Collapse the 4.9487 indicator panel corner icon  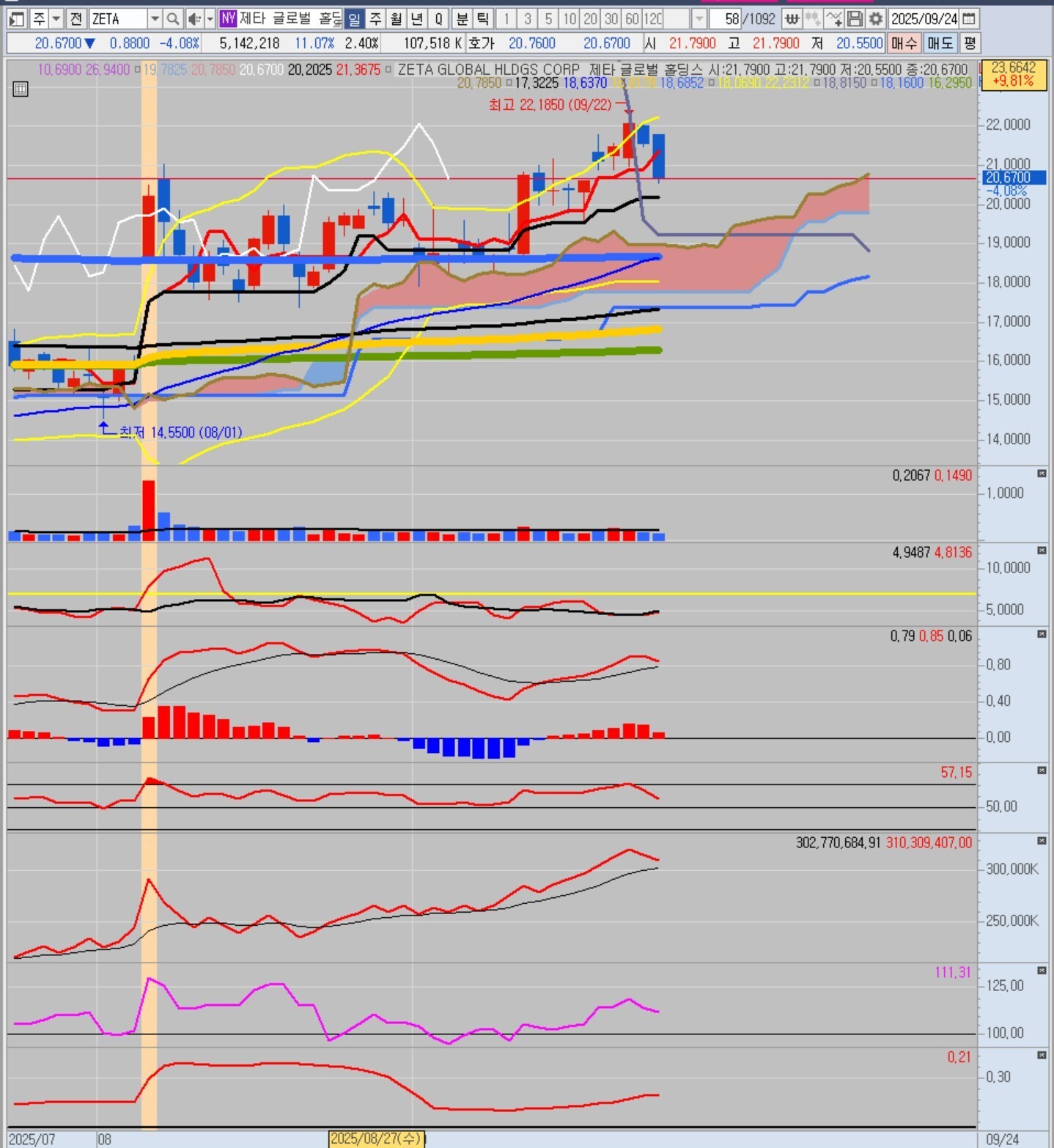(x=1042, y=551)
